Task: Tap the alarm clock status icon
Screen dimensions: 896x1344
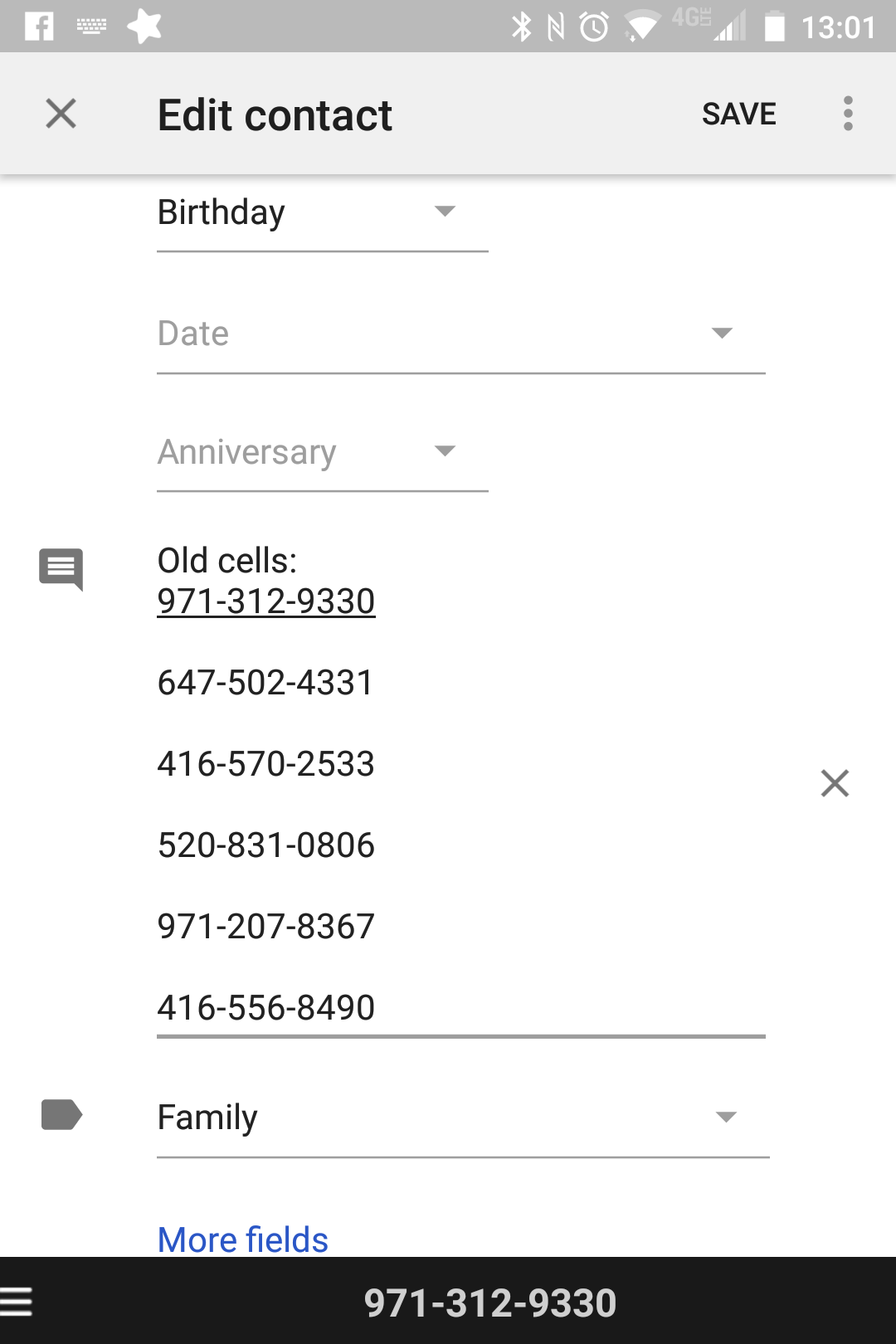Action: tap(594, 27)
